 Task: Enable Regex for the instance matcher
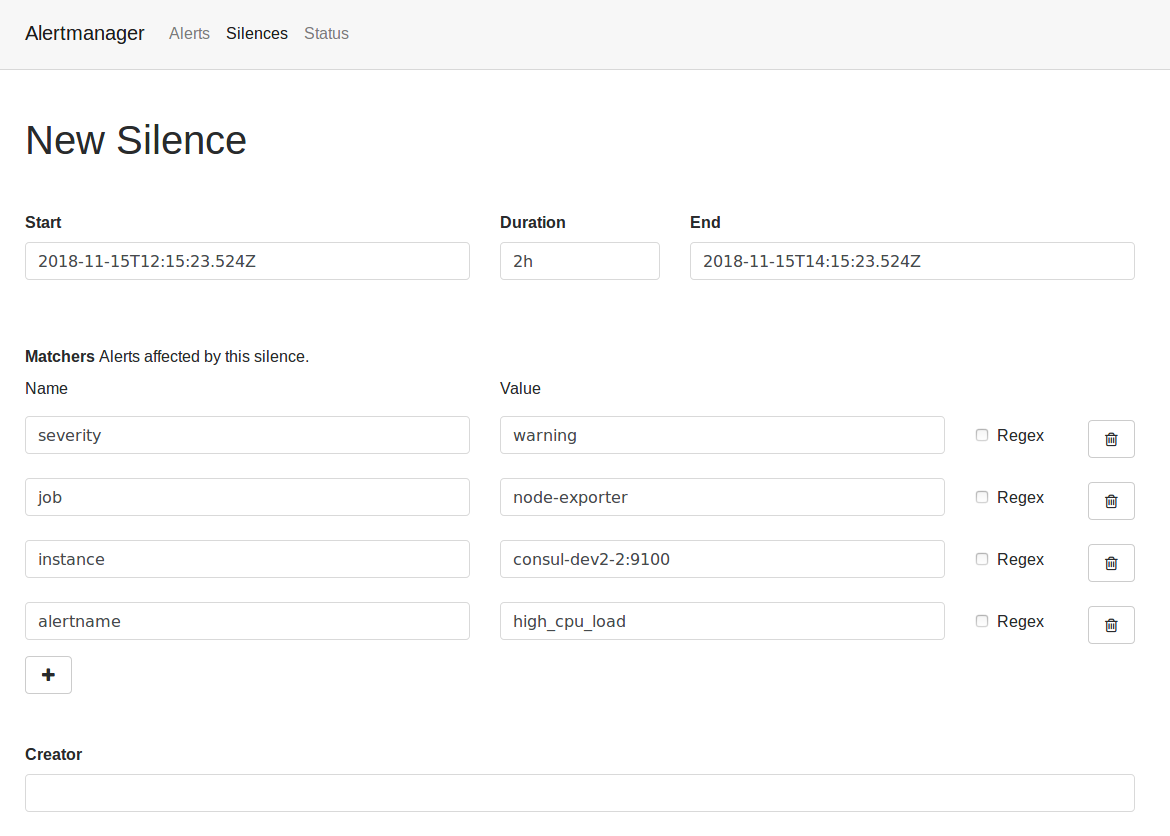coord(981,559)
